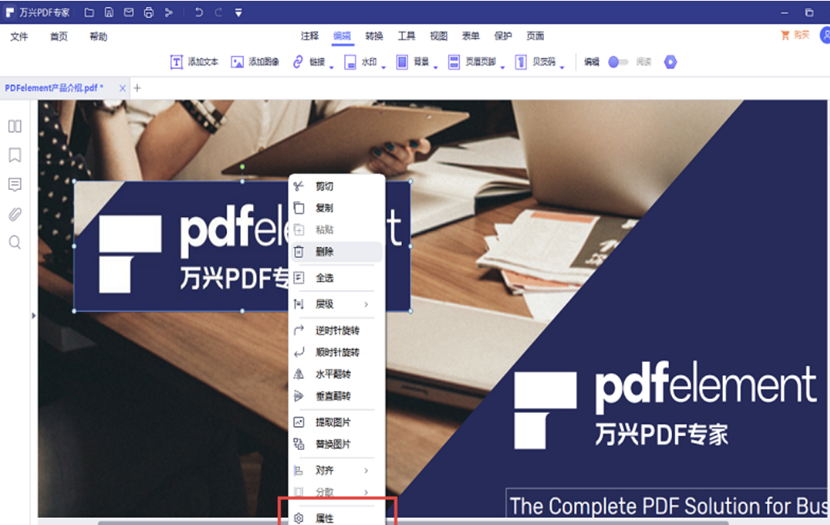Switch to the 工具 tab
This screenshot has width=830, height=525.
[407, 36]
